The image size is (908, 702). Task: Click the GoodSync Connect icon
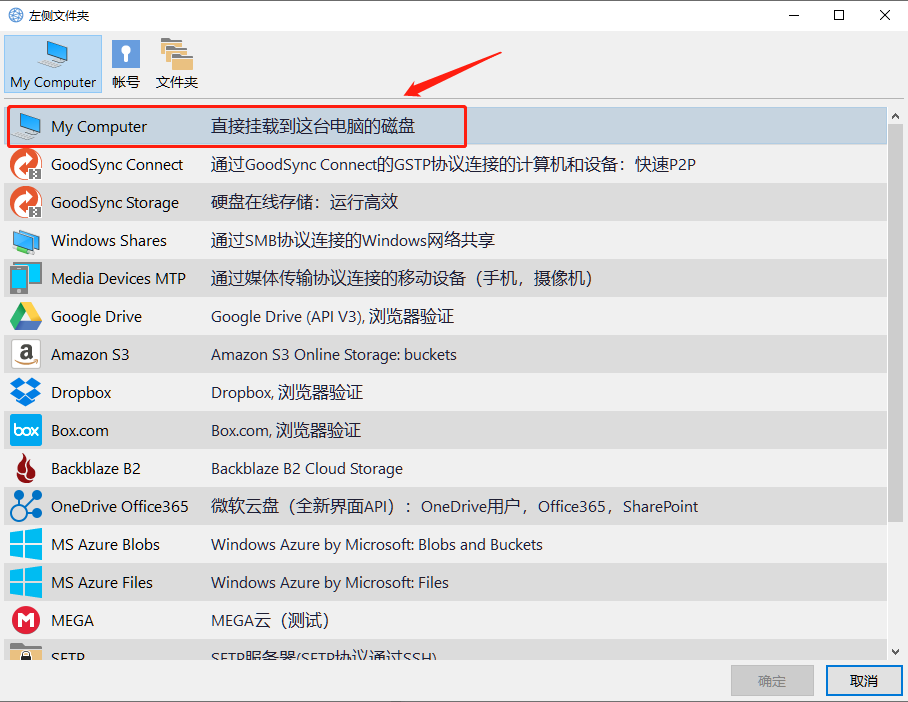point(26,164)
